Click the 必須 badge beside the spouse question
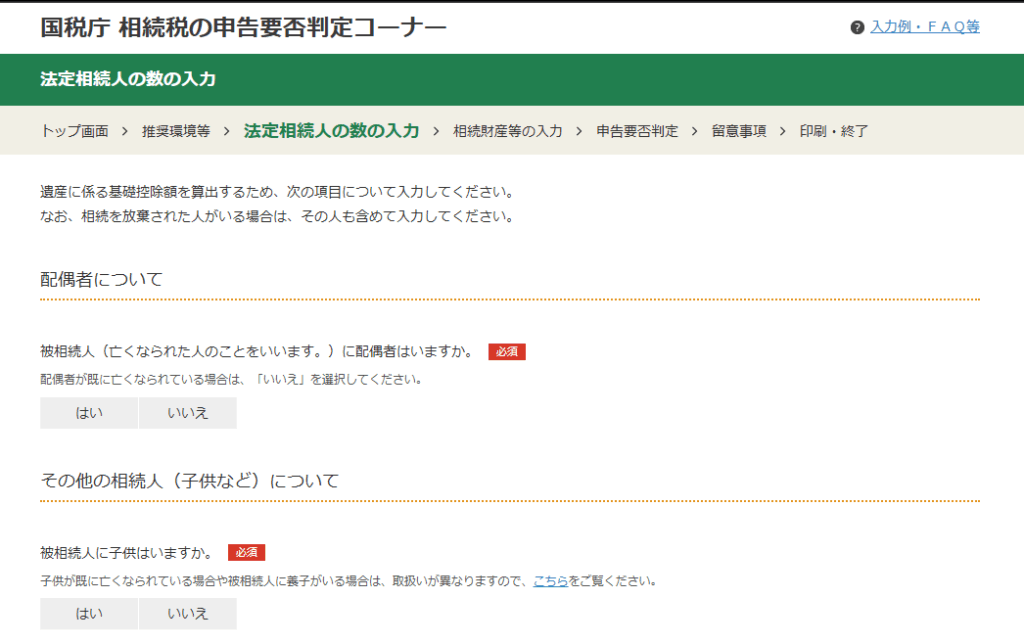Viewport: 1024px width, 644px height. 507,352
